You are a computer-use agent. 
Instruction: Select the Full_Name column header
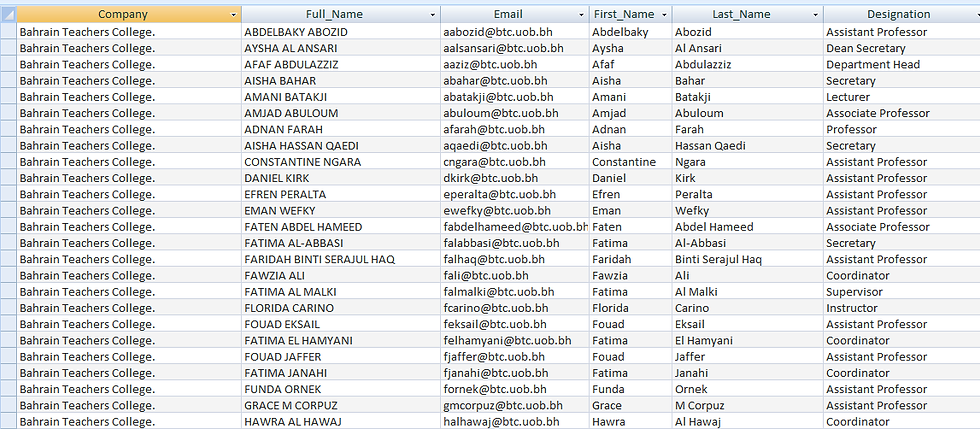coord(341,14)
